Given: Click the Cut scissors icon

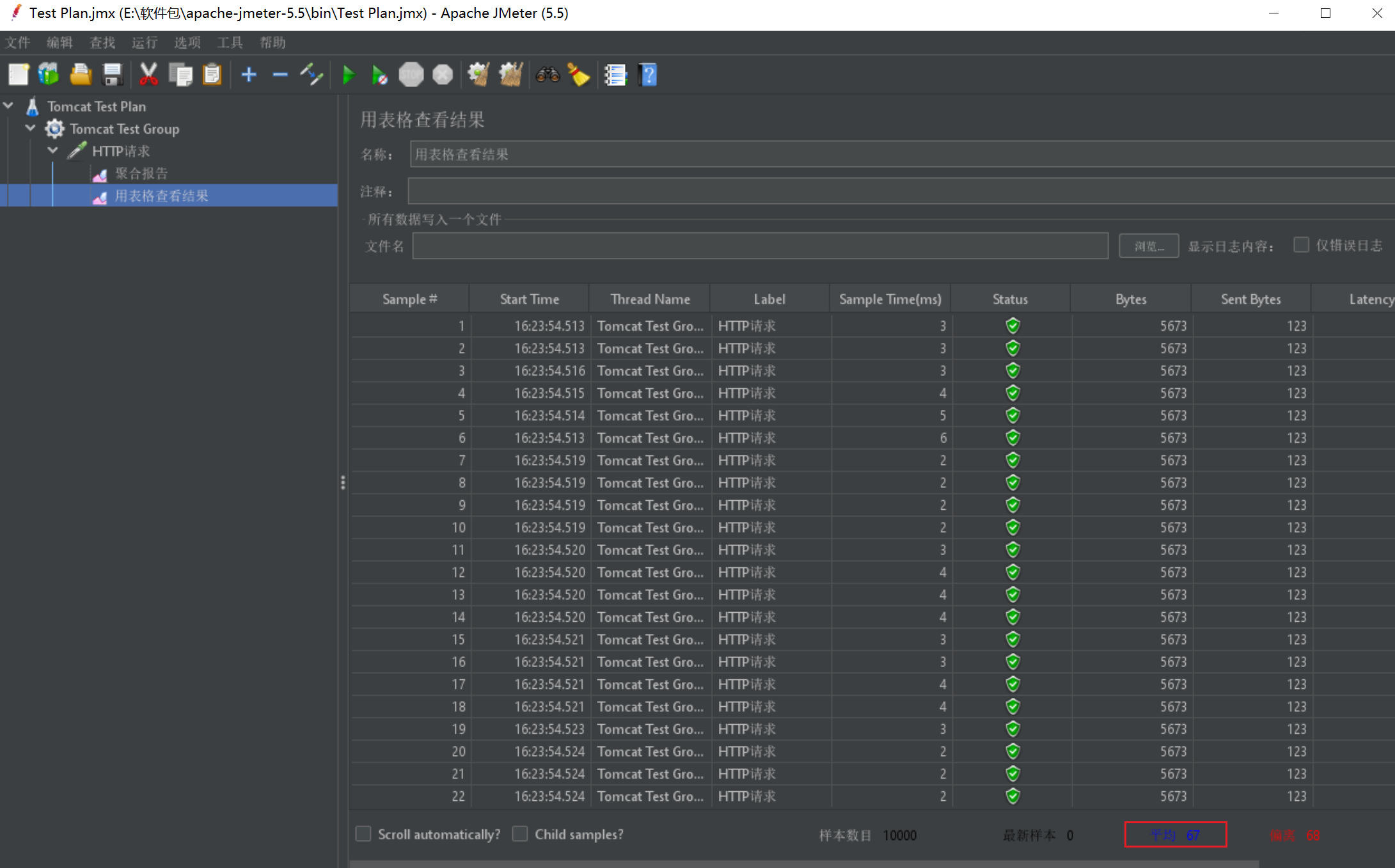Looking at the screenshot, I should (x=148, y=75).
